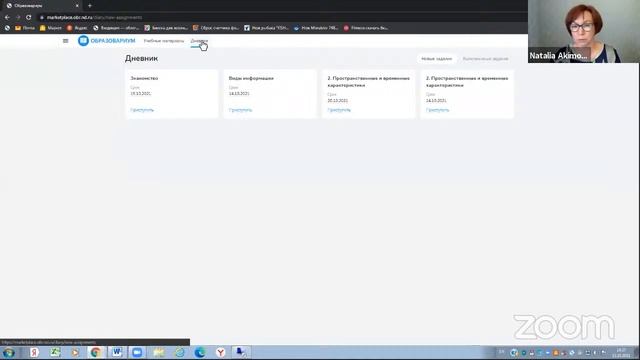This screenshot has height=360, width=640.
Task: Click Приступить on the last card
Action: [x=437, y=110]
